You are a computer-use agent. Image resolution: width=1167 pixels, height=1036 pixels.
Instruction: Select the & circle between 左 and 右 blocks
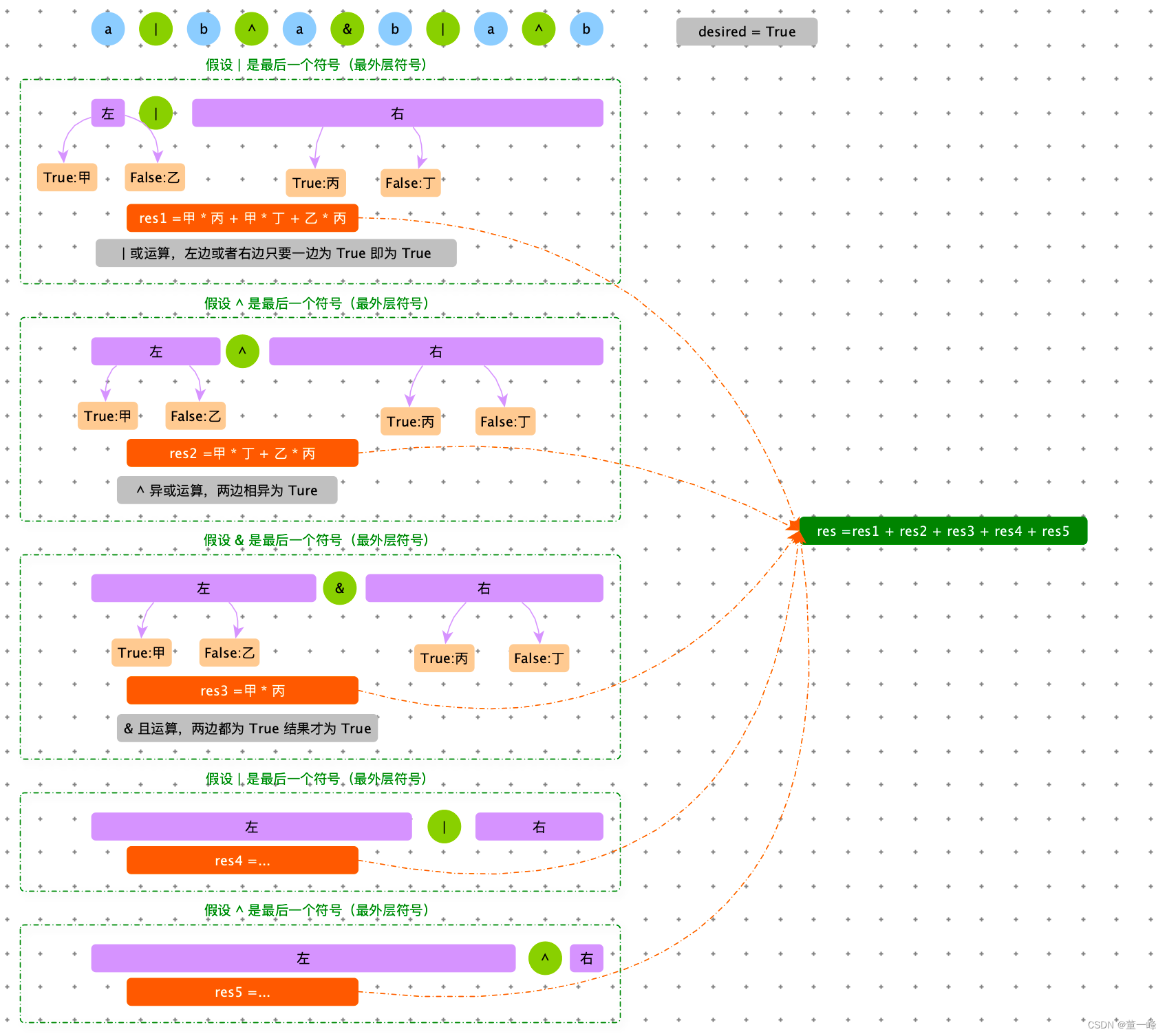tap(340, 588)
